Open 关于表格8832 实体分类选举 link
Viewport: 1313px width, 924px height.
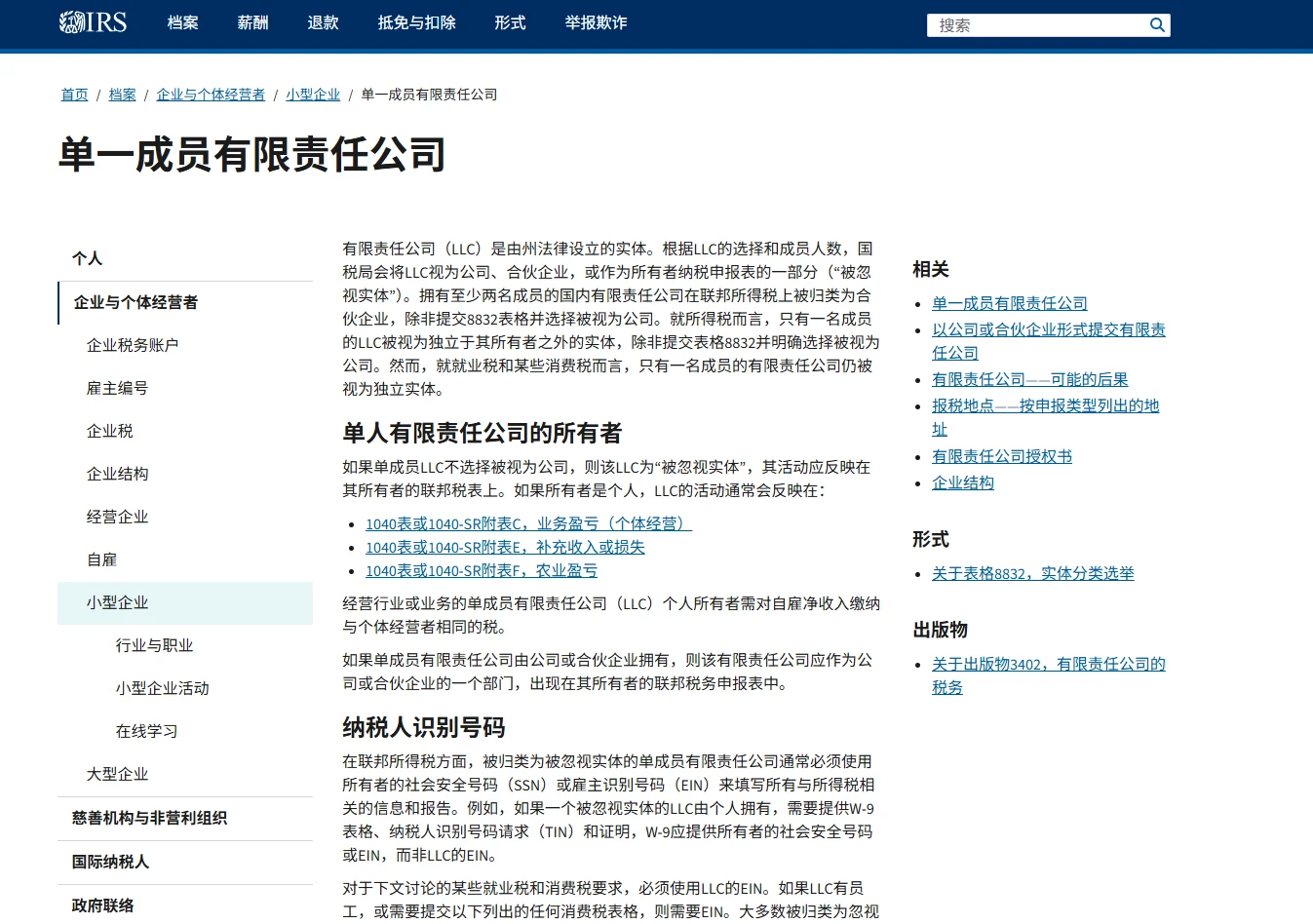(x=1033, y=574)
